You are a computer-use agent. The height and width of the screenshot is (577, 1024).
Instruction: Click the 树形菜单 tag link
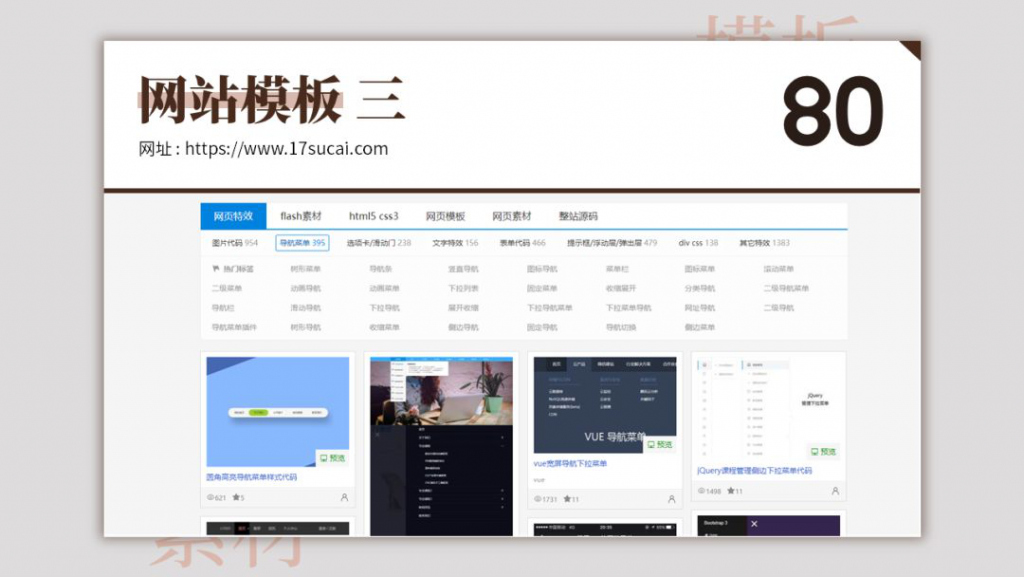303,268
